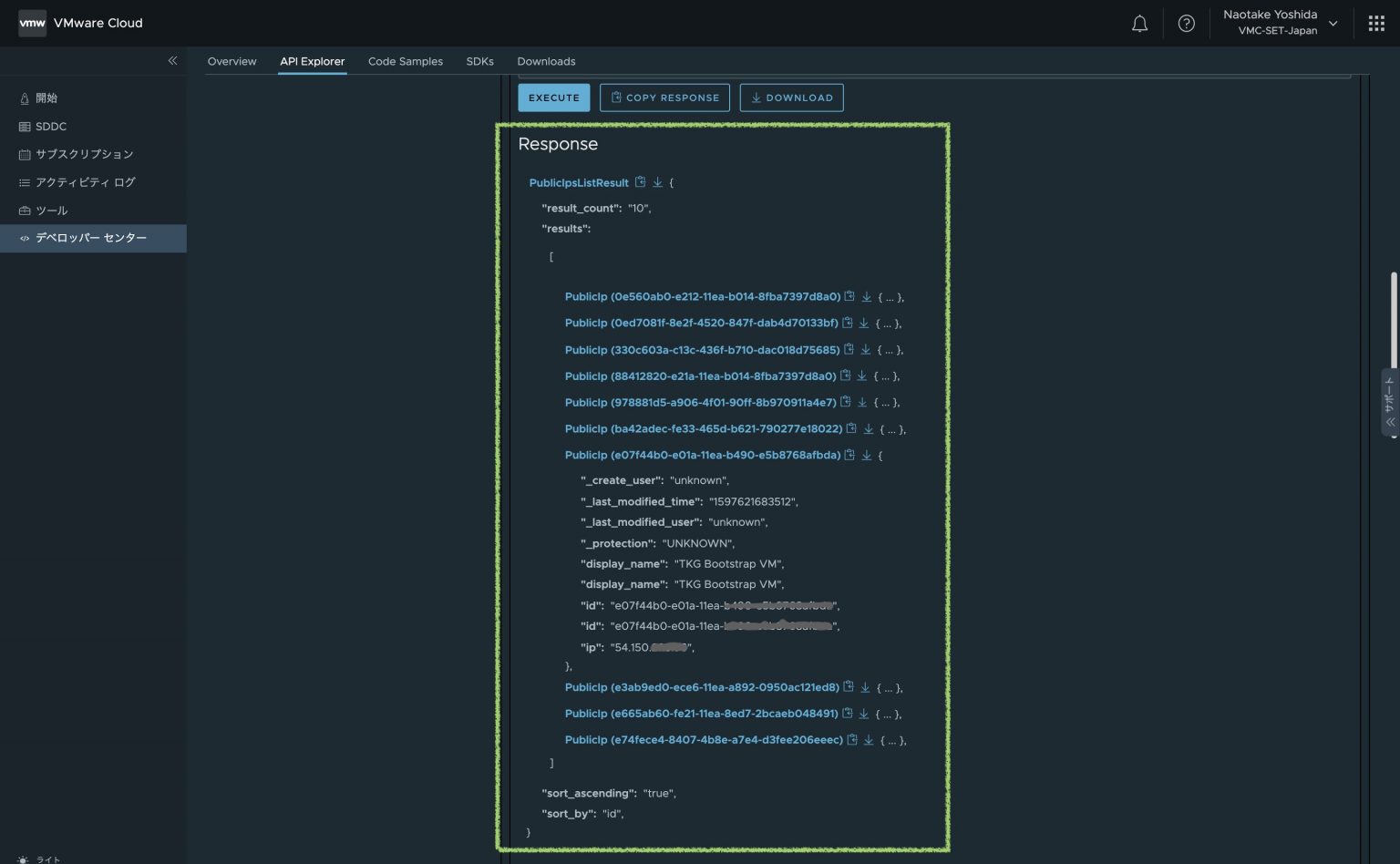Screen dimensions: 1400x864
Task: Click the VMware Cloud logo
Action: [x=80, y=23]
